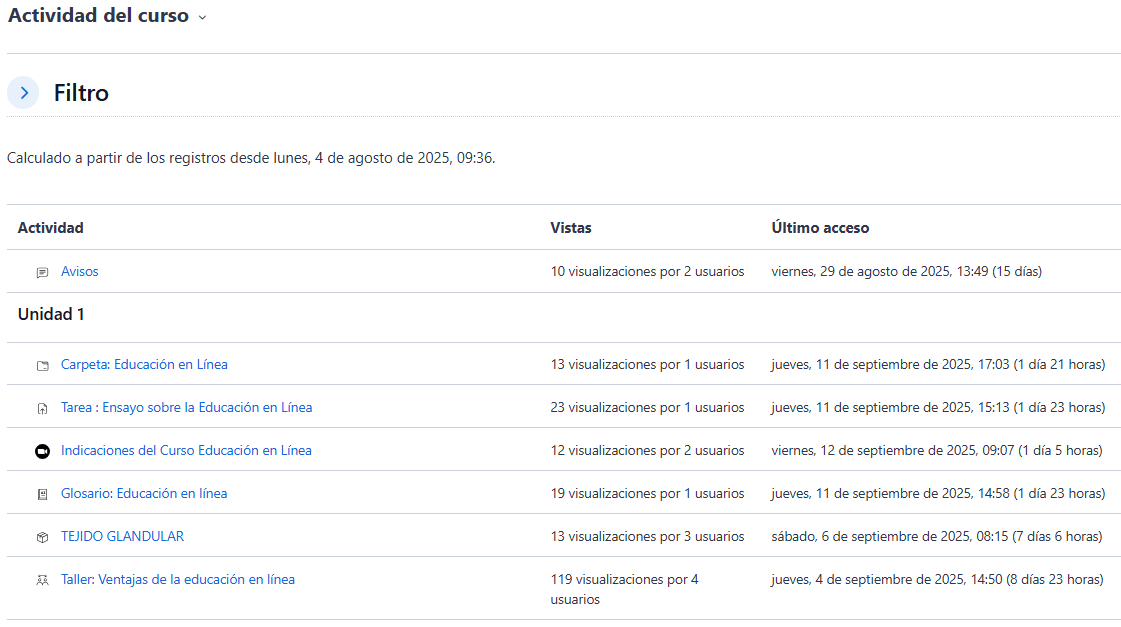Expand the Filtro section chevron
Screen dimensions: 1121x627
(x=23, y=93)
